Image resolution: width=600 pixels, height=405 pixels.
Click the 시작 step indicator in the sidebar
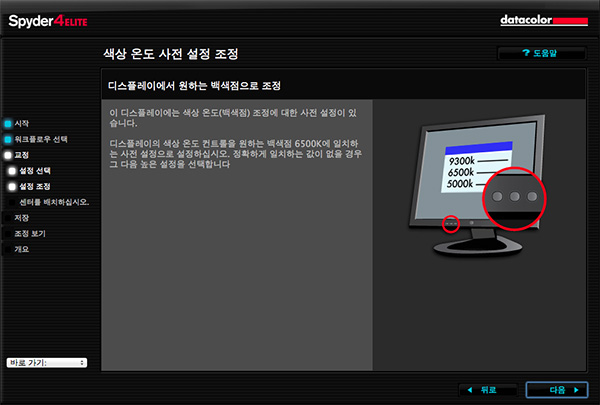7,123
